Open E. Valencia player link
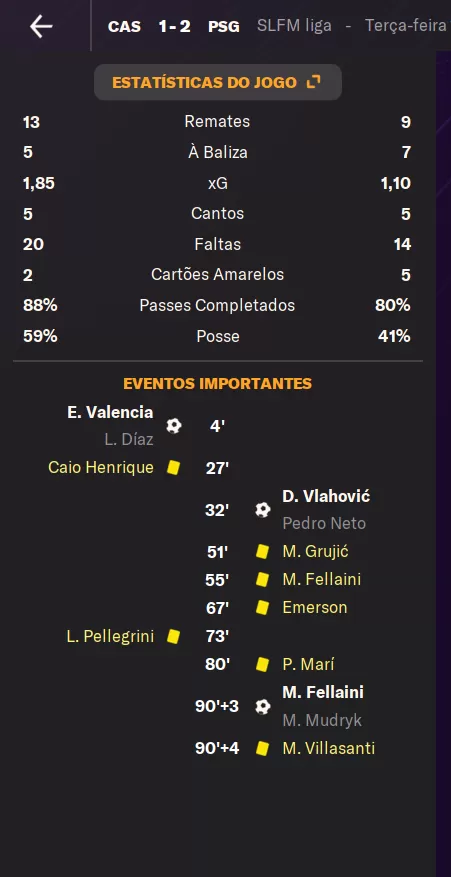This screenshot has width=451, height=877. point(110,412)
